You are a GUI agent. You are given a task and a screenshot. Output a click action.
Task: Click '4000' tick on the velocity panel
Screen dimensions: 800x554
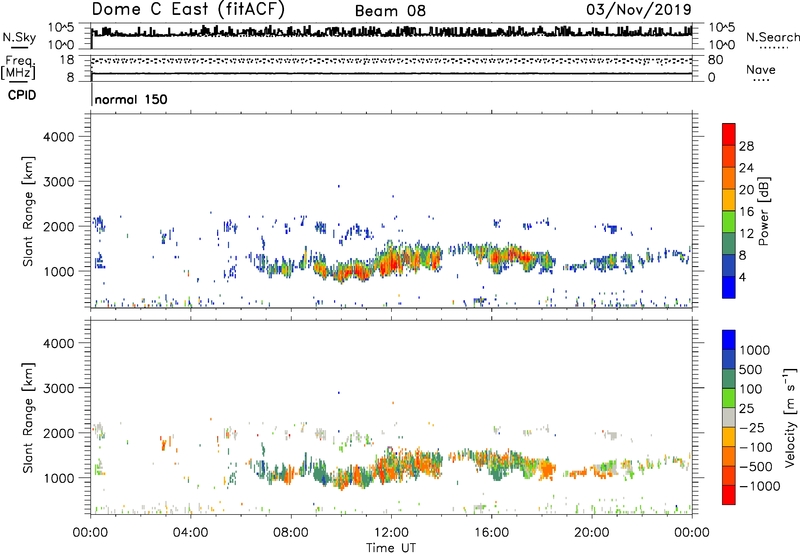pos(59,343)
